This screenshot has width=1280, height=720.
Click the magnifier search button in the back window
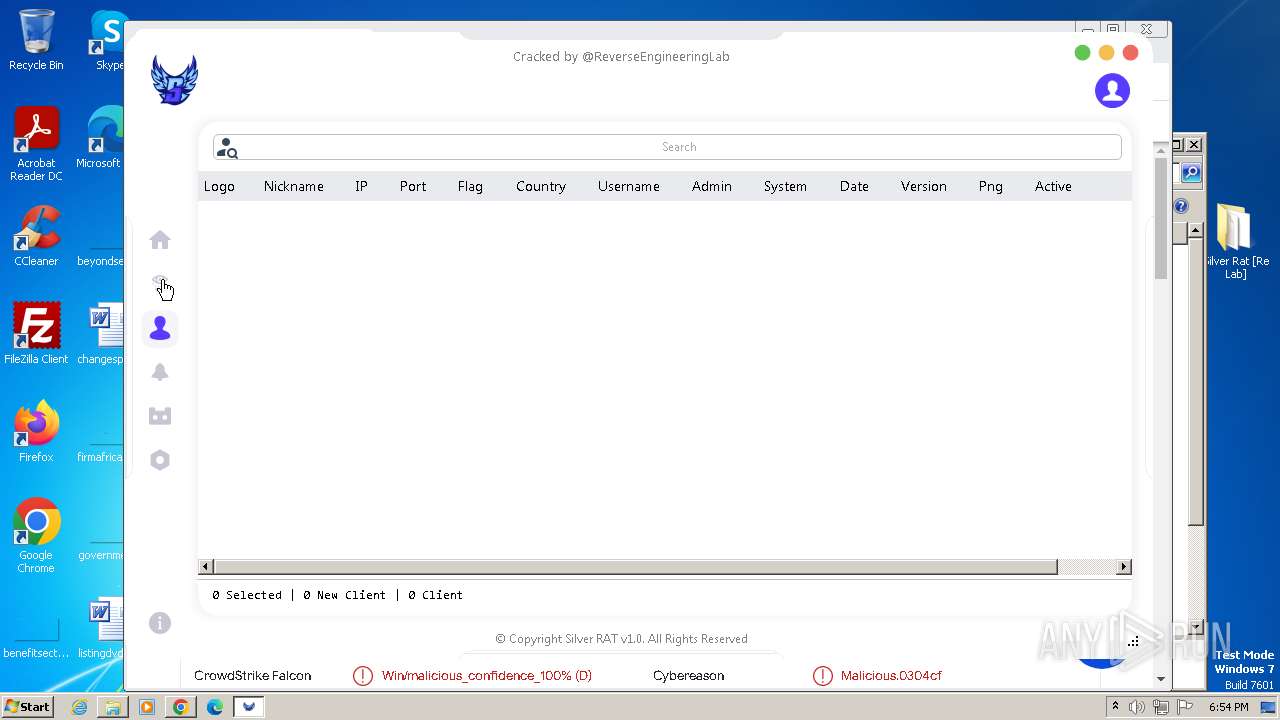[x=1191, y=173]
